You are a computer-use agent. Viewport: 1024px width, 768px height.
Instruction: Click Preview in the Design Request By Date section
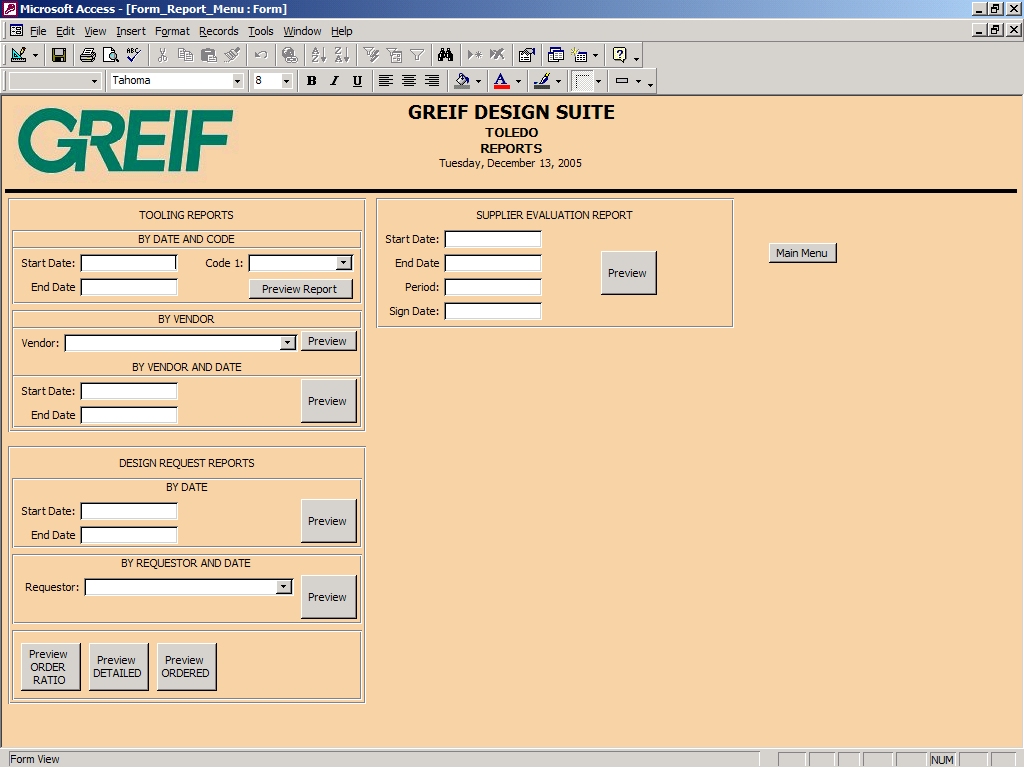(328, 521)
